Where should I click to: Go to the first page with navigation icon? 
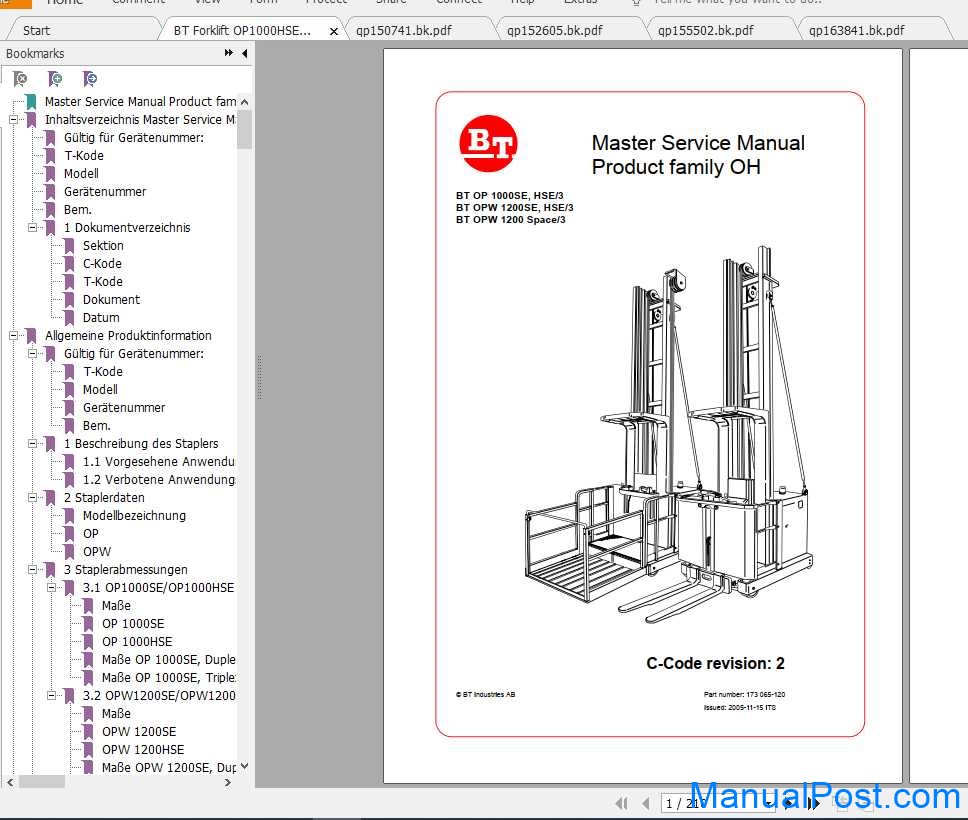622,803
